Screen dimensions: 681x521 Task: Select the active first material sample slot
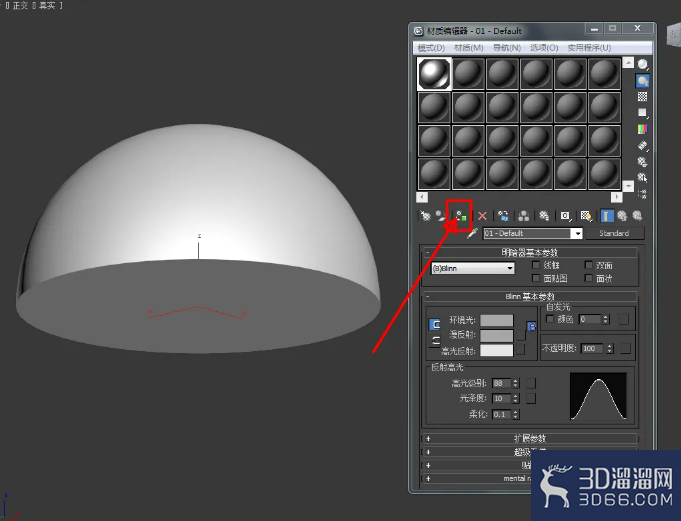tap(434, 74)
